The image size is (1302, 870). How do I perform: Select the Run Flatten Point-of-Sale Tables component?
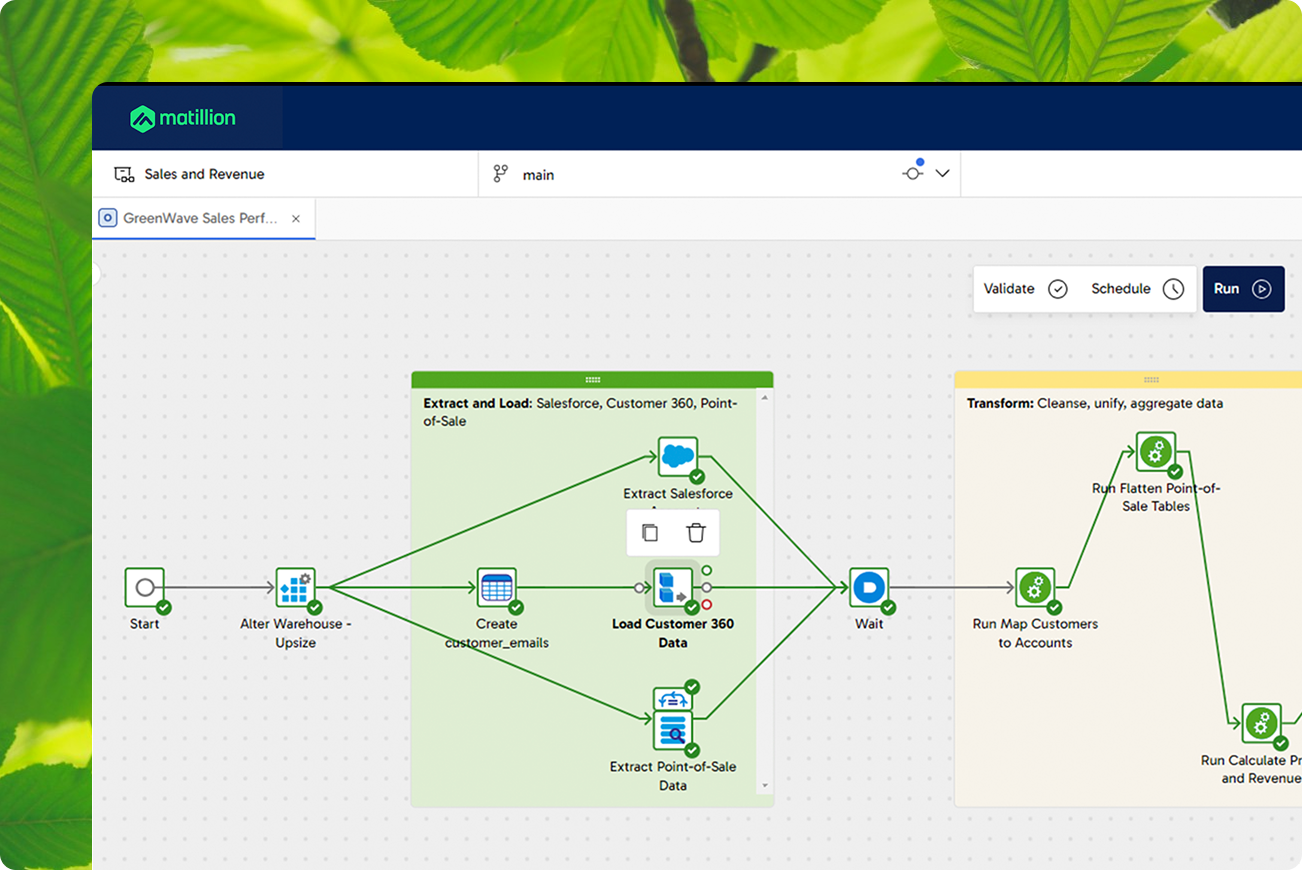coord(1156,452)
